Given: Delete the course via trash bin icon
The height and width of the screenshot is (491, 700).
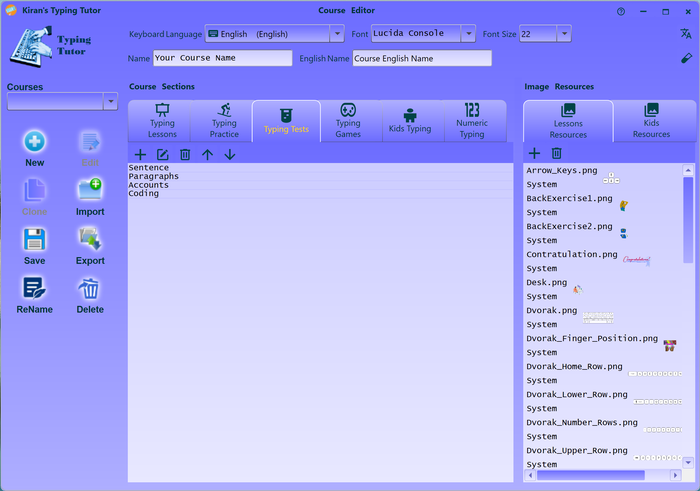Looking at the screenshot, I should pos(89,289).
